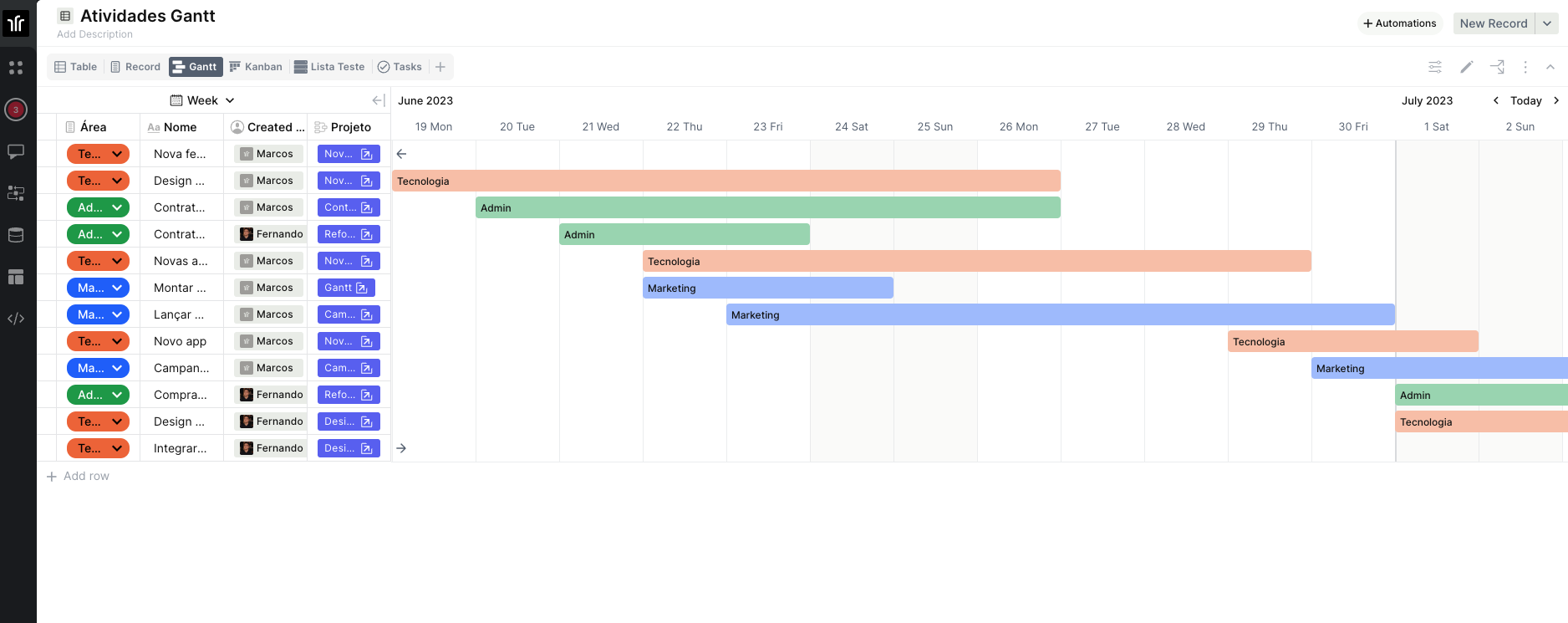1568x623 pixels.
Task: Go to previous timeline period
Action: pyautogui.click(x=1496, y=100)
